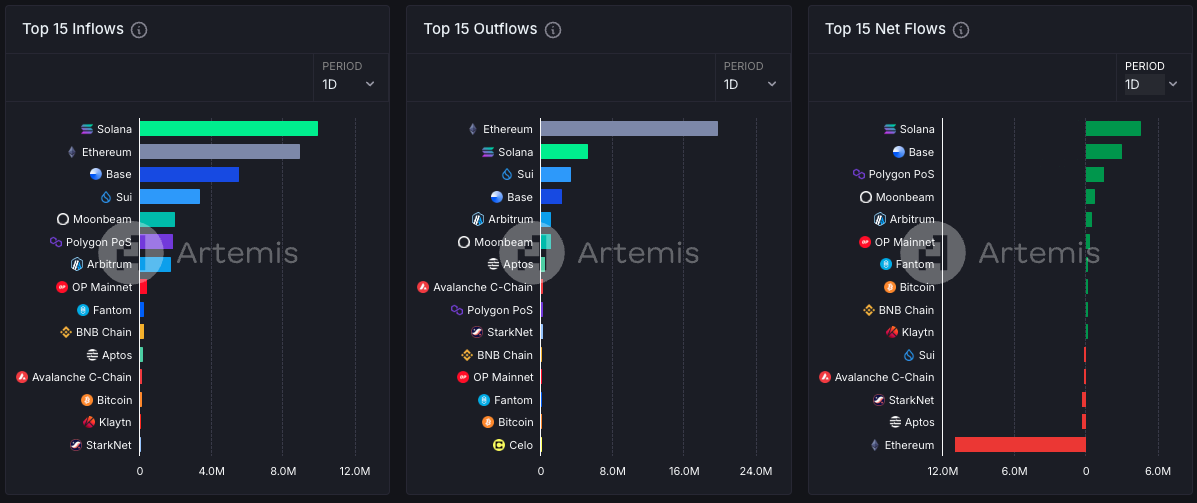Viewport: 1197px width, 503px height.
Task: Open the Period dropdown in Top 15 Outflows
Action: (x=750, y=84)
